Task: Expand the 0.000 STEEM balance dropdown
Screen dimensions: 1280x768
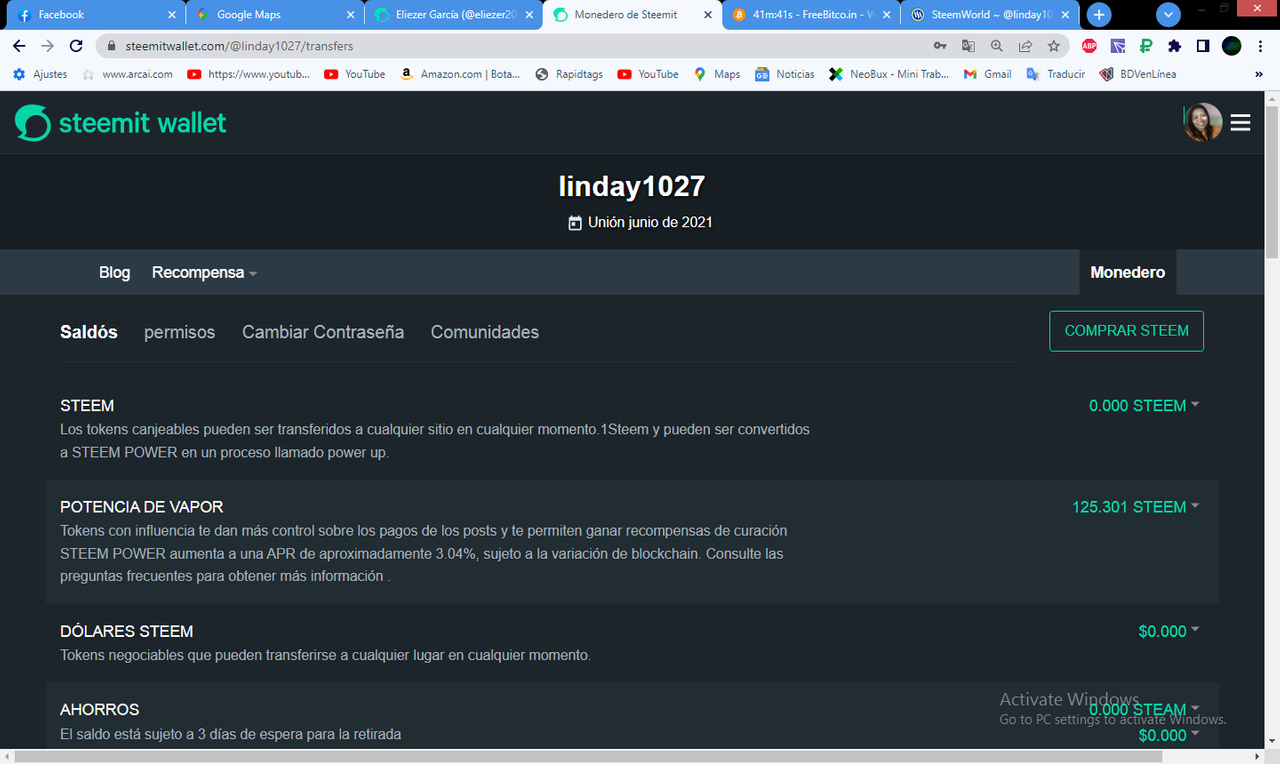Action: 1144,405
